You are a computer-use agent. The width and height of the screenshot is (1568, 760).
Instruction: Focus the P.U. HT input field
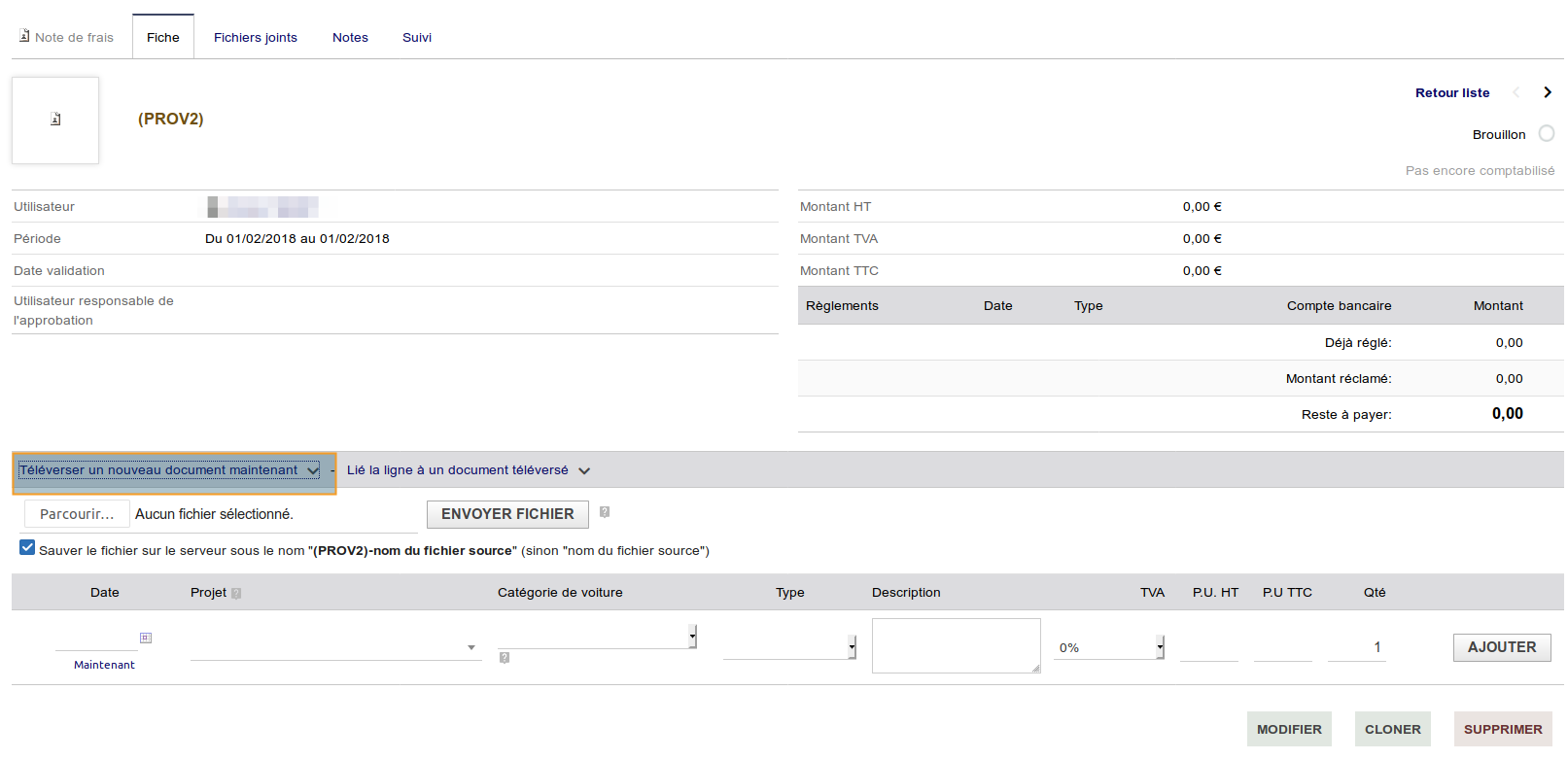(1209, 648)
